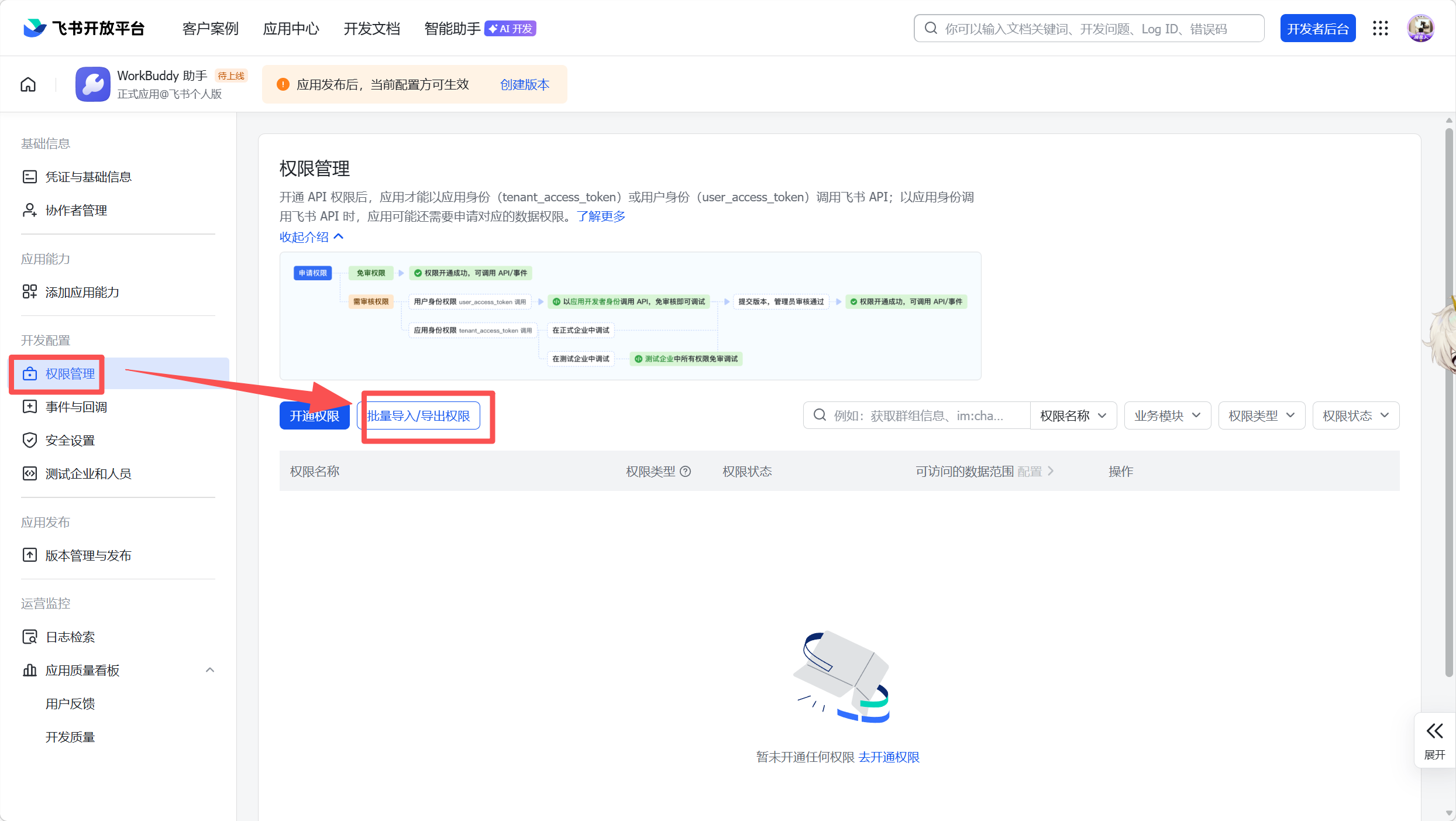Click the home icon in breadcrumb bar
Viewport: 1456px width, 821px height.
28,85
